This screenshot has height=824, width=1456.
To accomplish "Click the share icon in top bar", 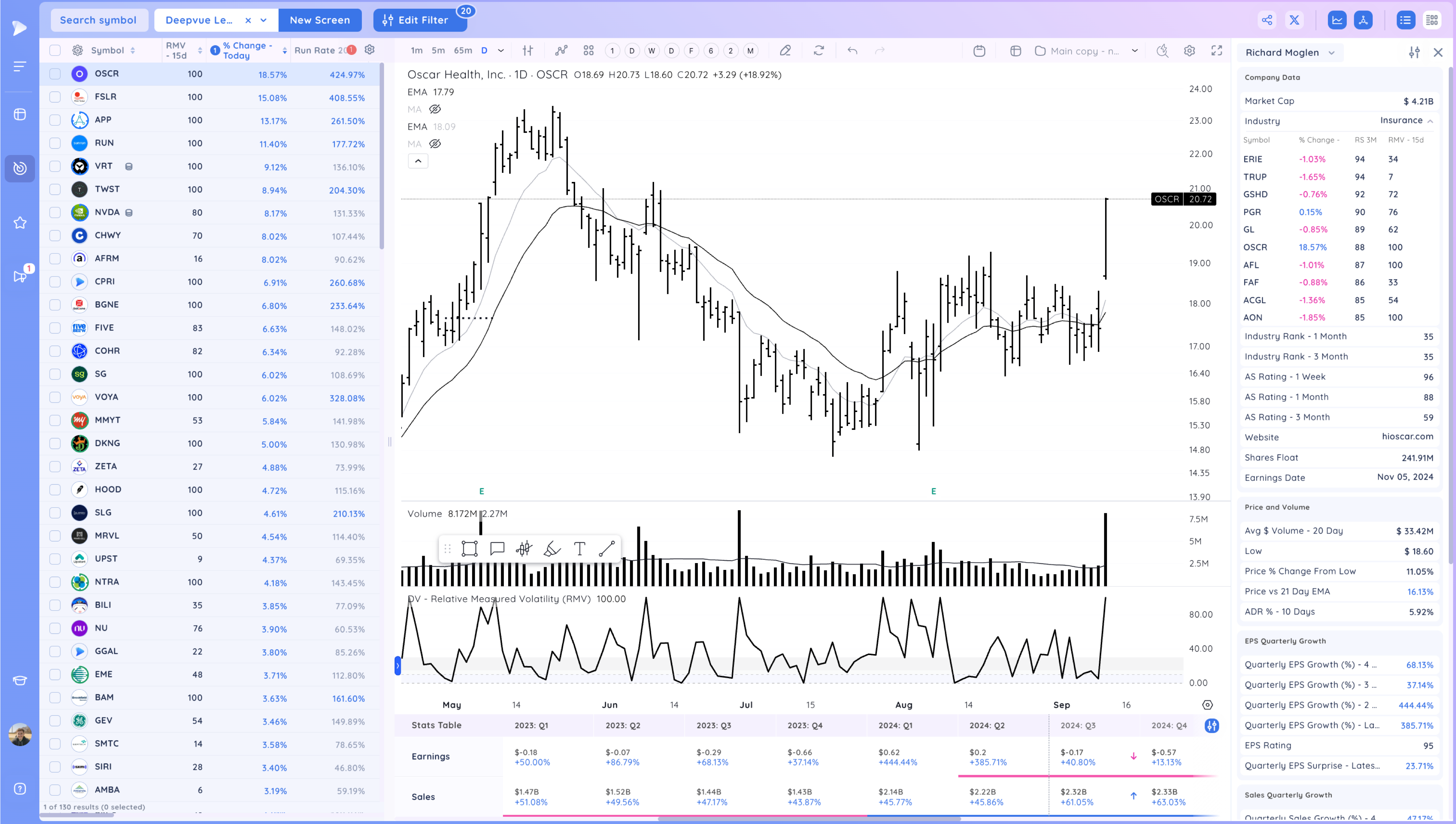I will 1266,20.
